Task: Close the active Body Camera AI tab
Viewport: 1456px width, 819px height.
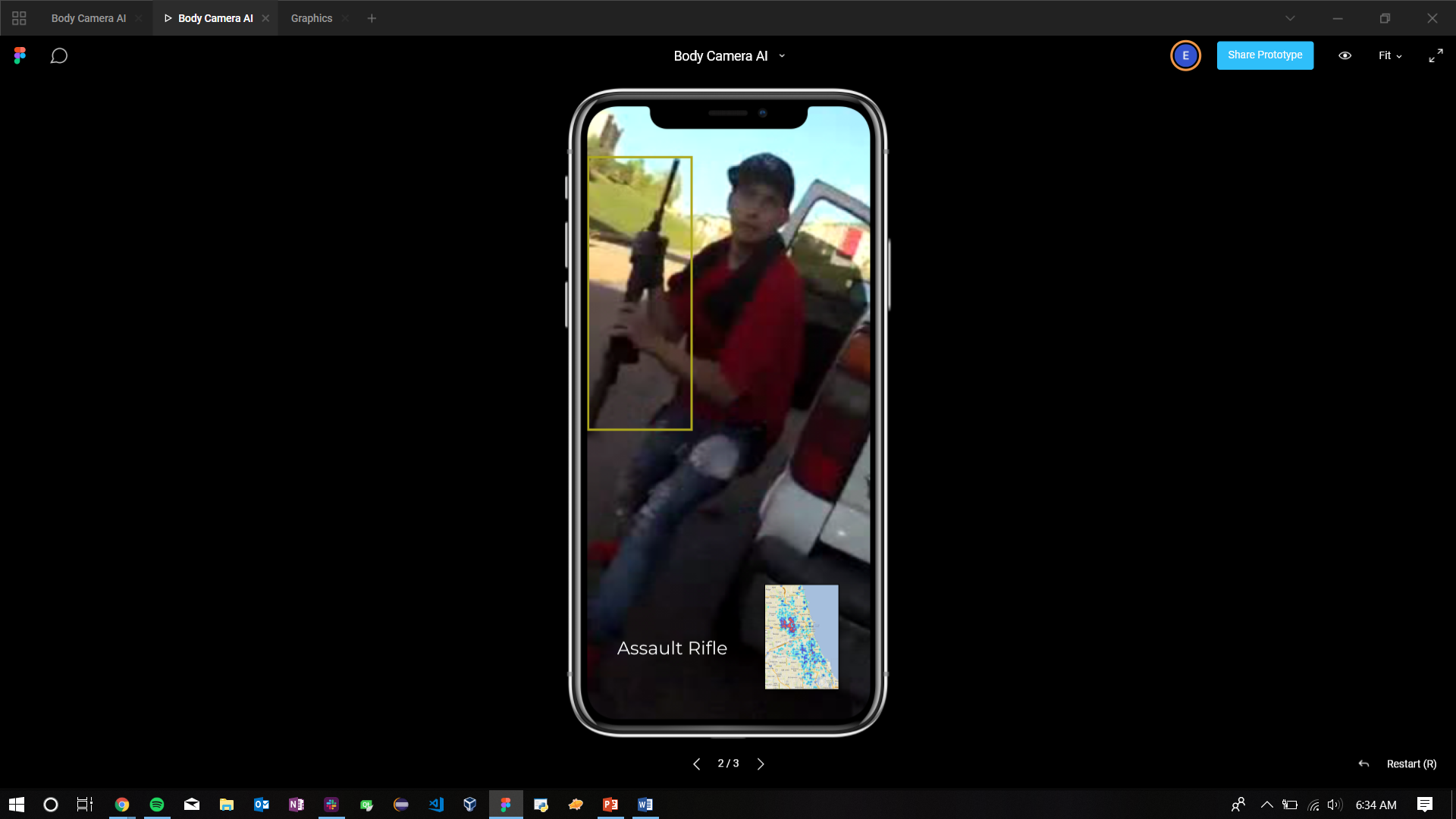Action: [265, 18]
